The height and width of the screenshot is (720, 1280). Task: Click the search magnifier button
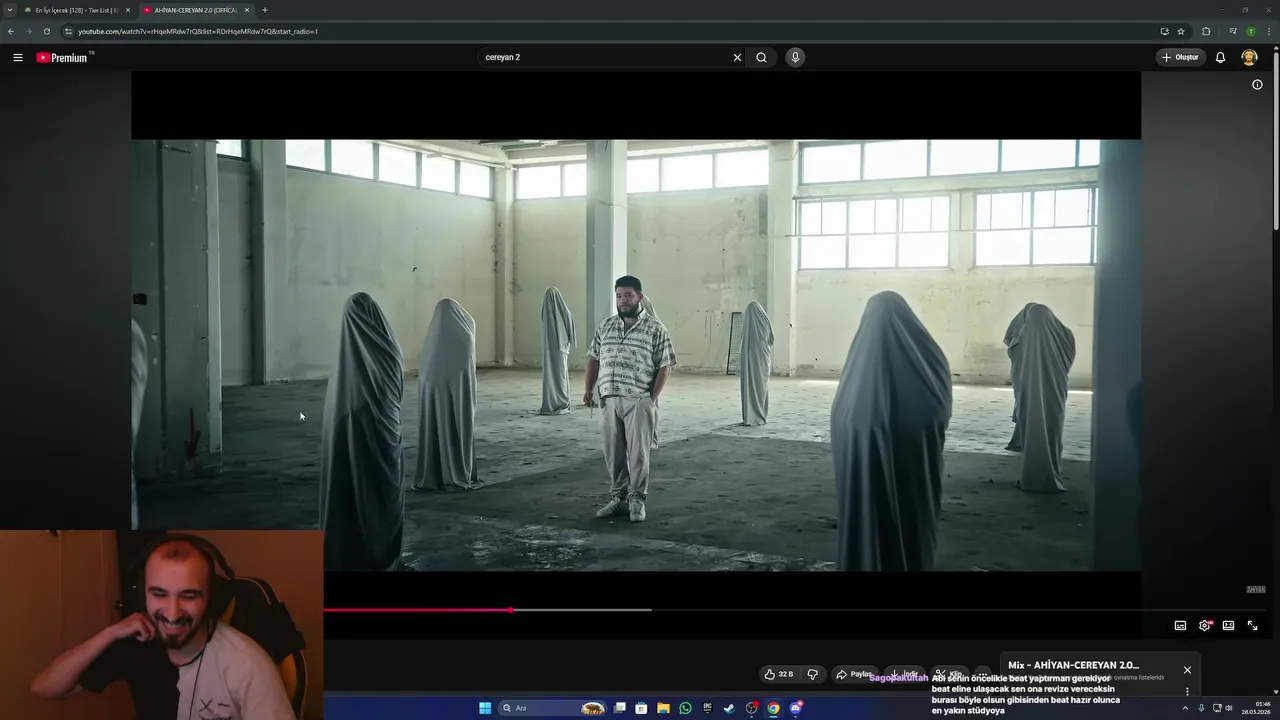(761, 57)
